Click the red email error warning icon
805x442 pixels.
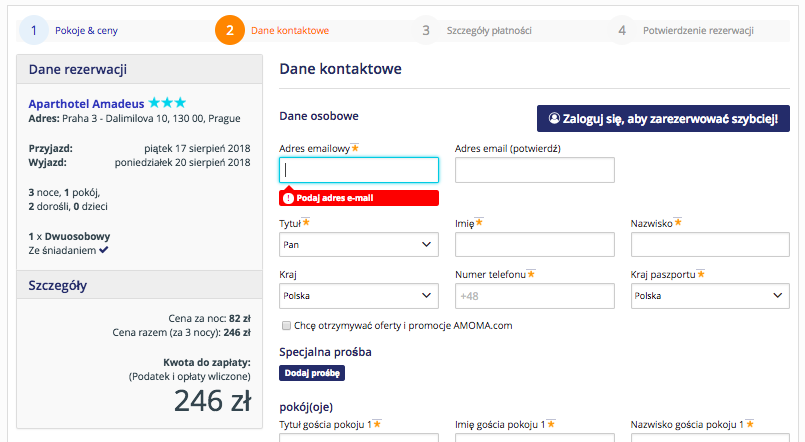coord(289,198)
